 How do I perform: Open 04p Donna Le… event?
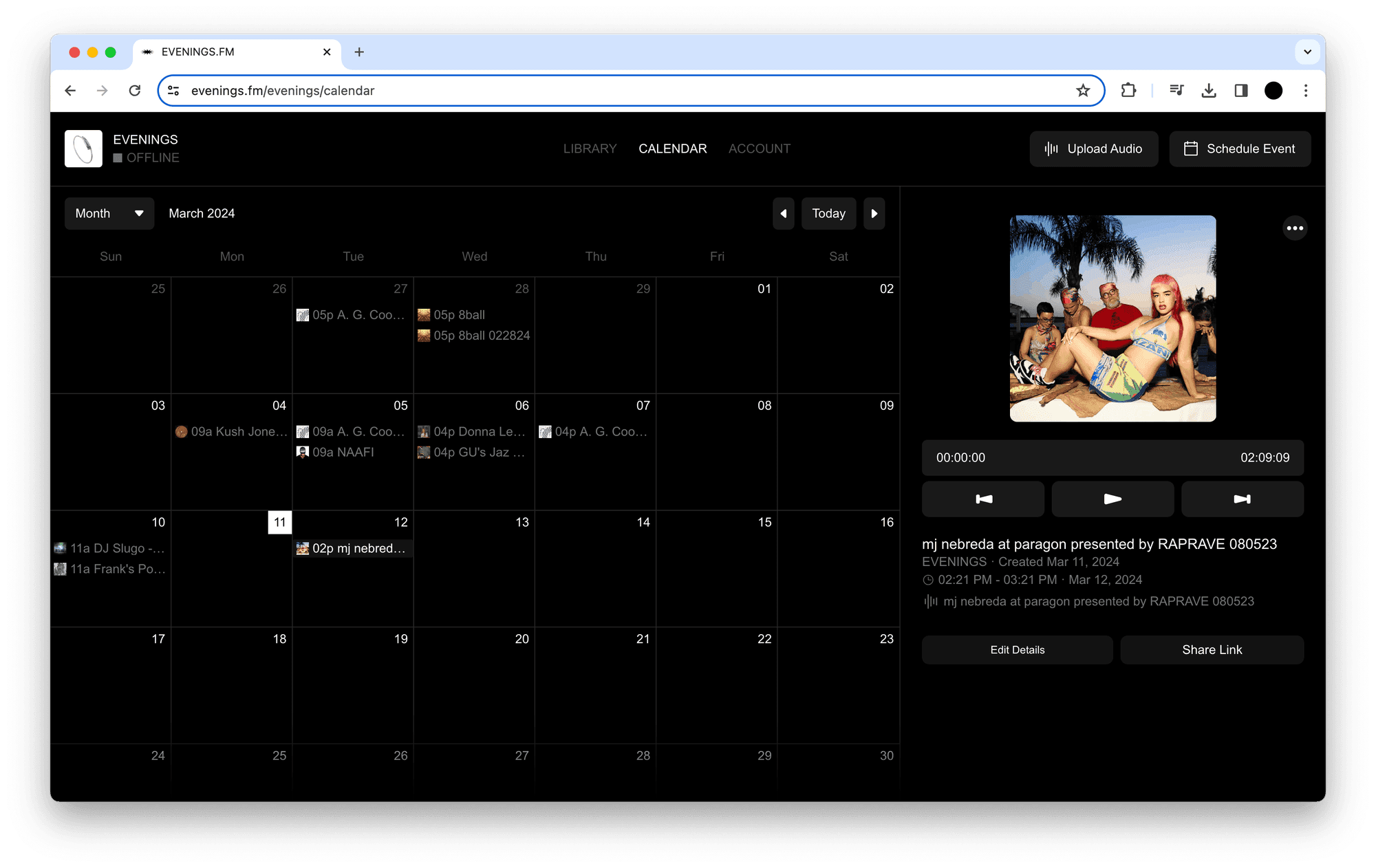tap(473, 432)
